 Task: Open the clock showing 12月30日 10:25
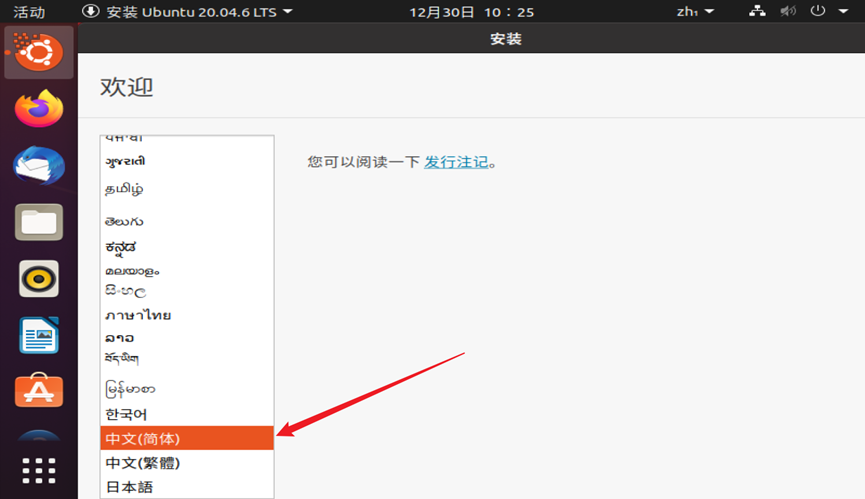[472, 12]
